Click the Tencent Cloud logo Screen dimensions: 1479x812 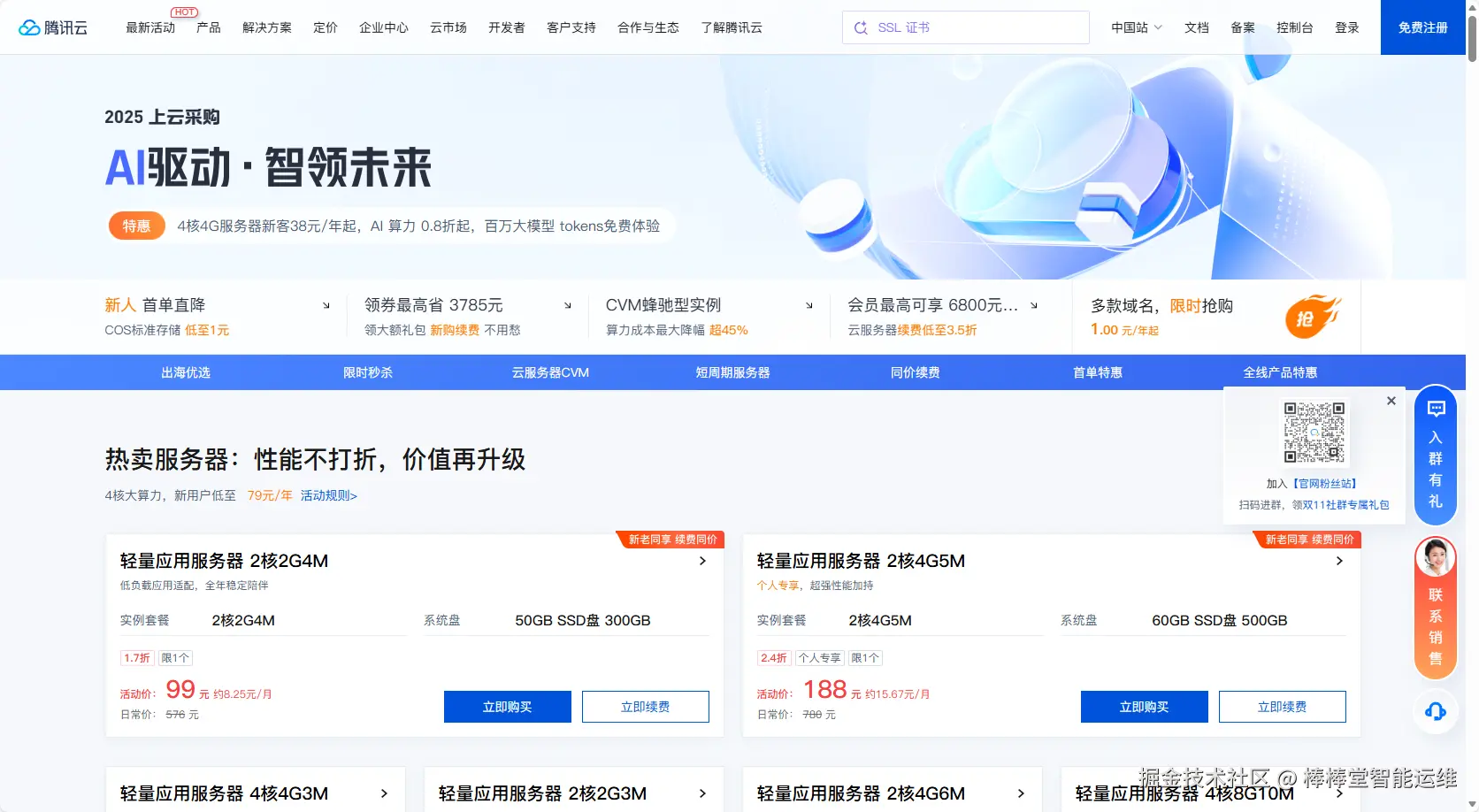[53, 27]
